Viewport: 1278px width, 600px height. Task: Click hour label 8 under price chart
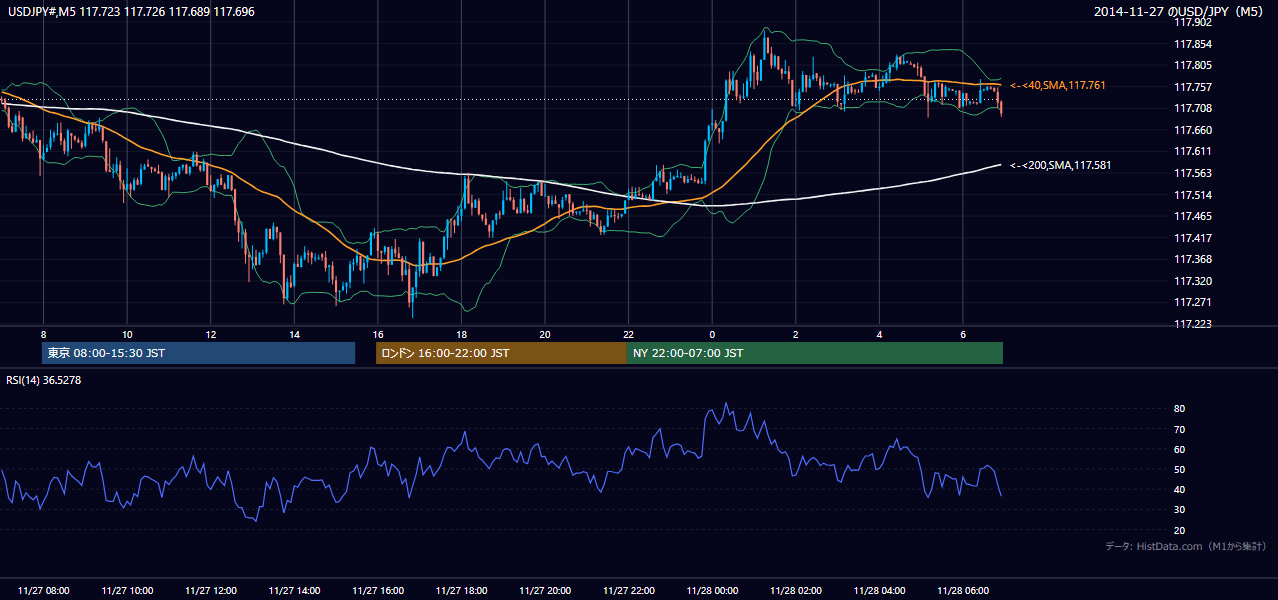43,334
